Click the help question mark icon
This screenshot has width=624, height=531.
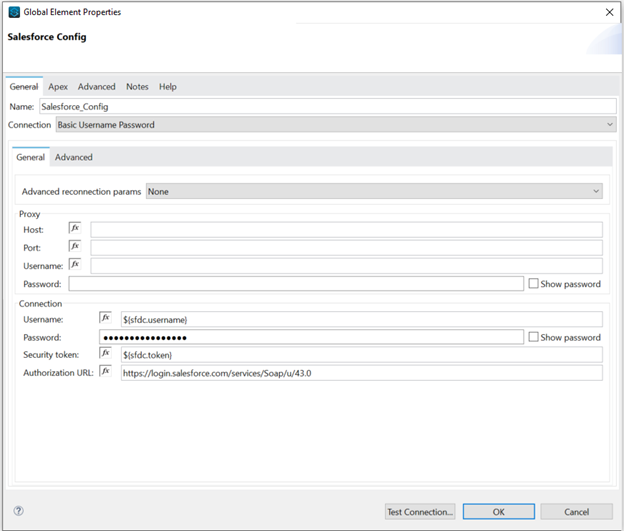coord(18,511)
